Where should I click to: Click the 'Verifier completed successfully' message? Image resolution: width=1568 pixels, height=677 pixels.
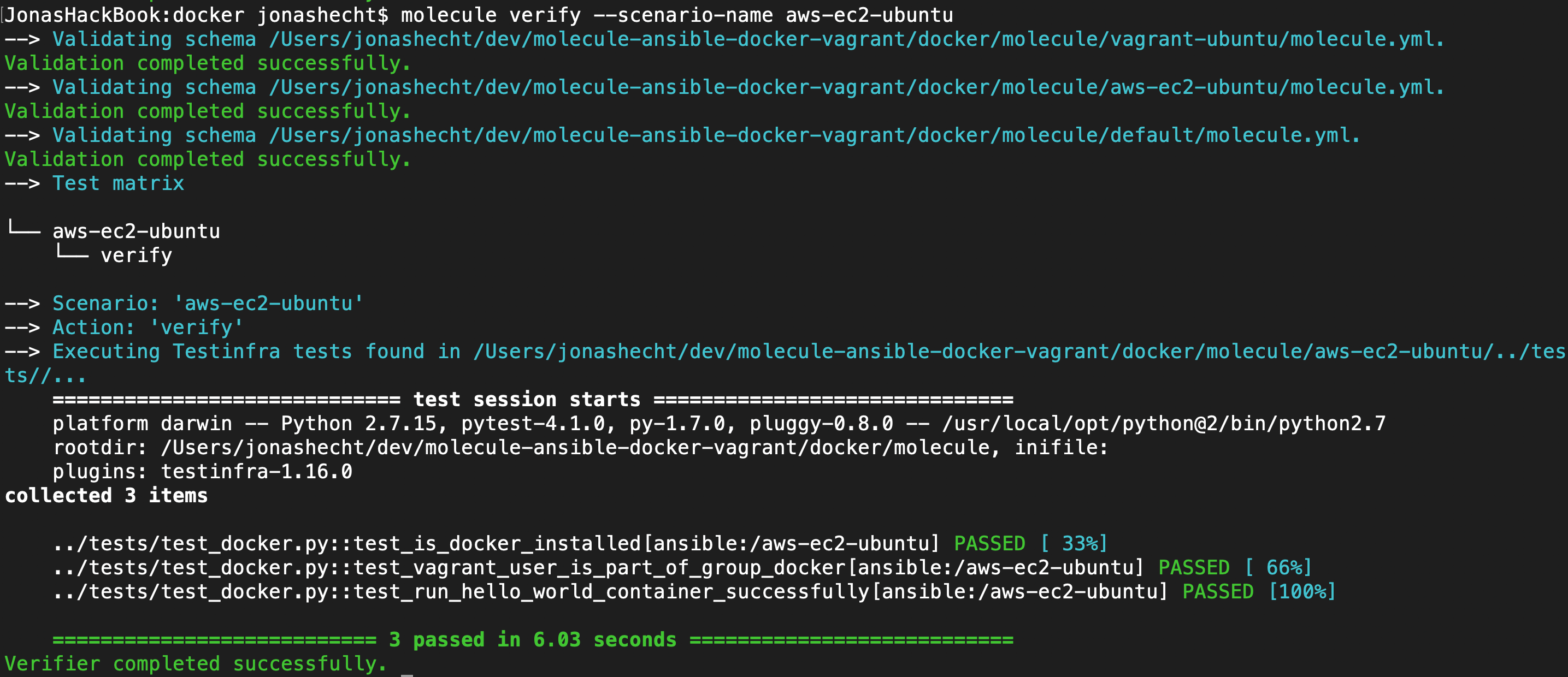(x=195, y=663)
